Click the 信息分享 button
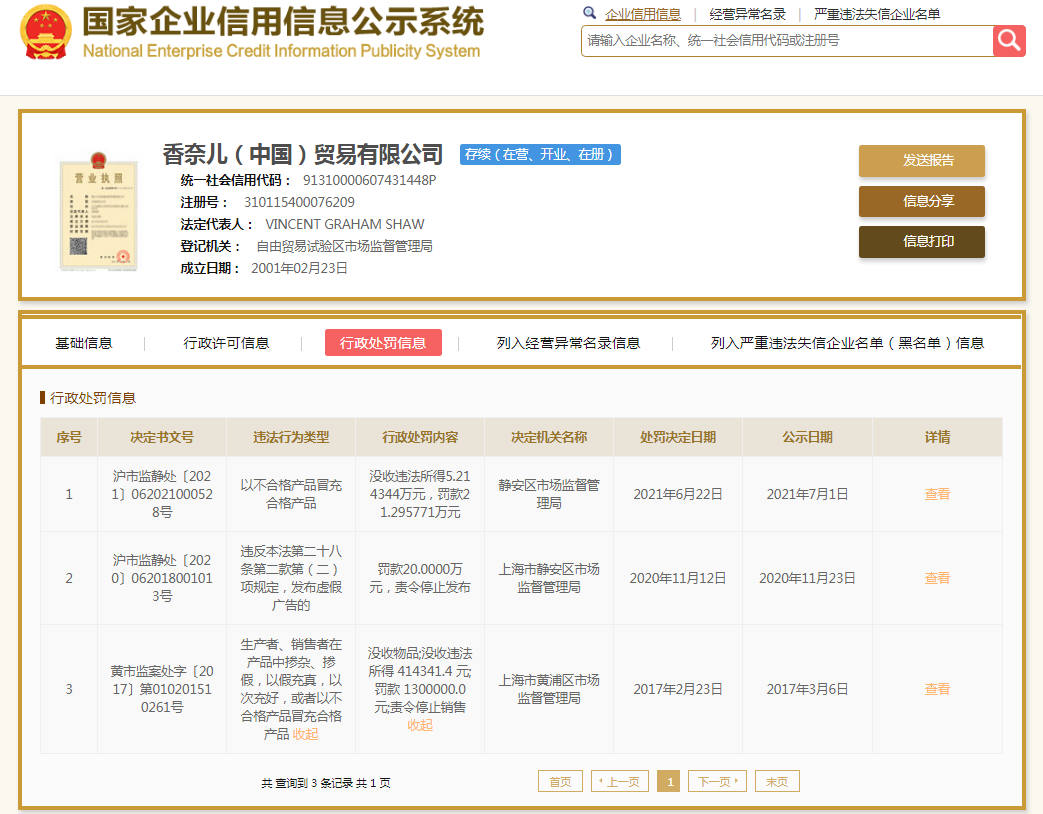Screen dimensions: 1043x814 (921, 201)
